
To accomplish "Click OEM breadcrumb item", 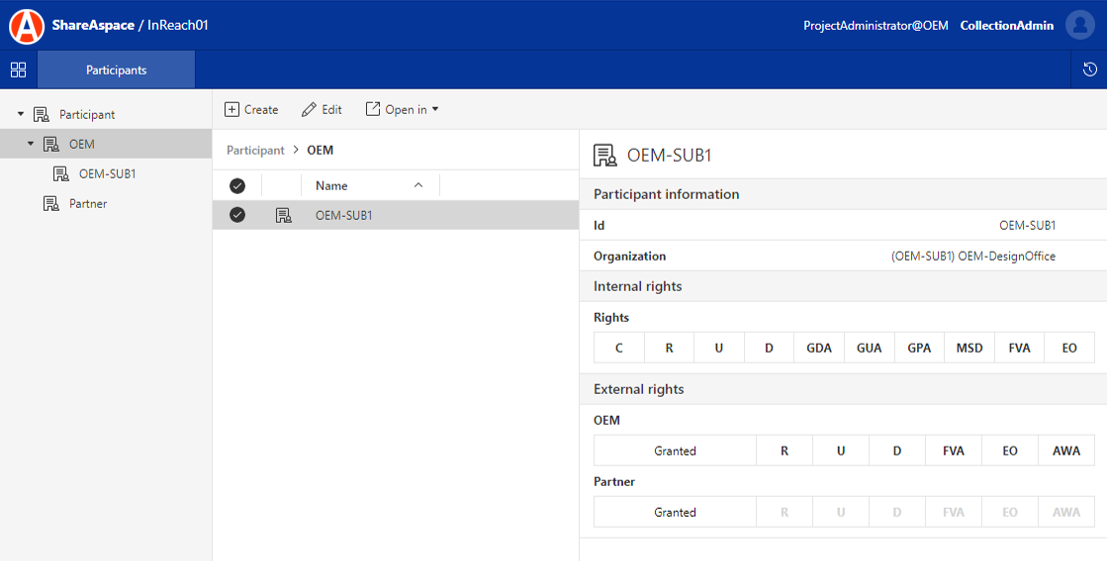I will coord(320,150).
